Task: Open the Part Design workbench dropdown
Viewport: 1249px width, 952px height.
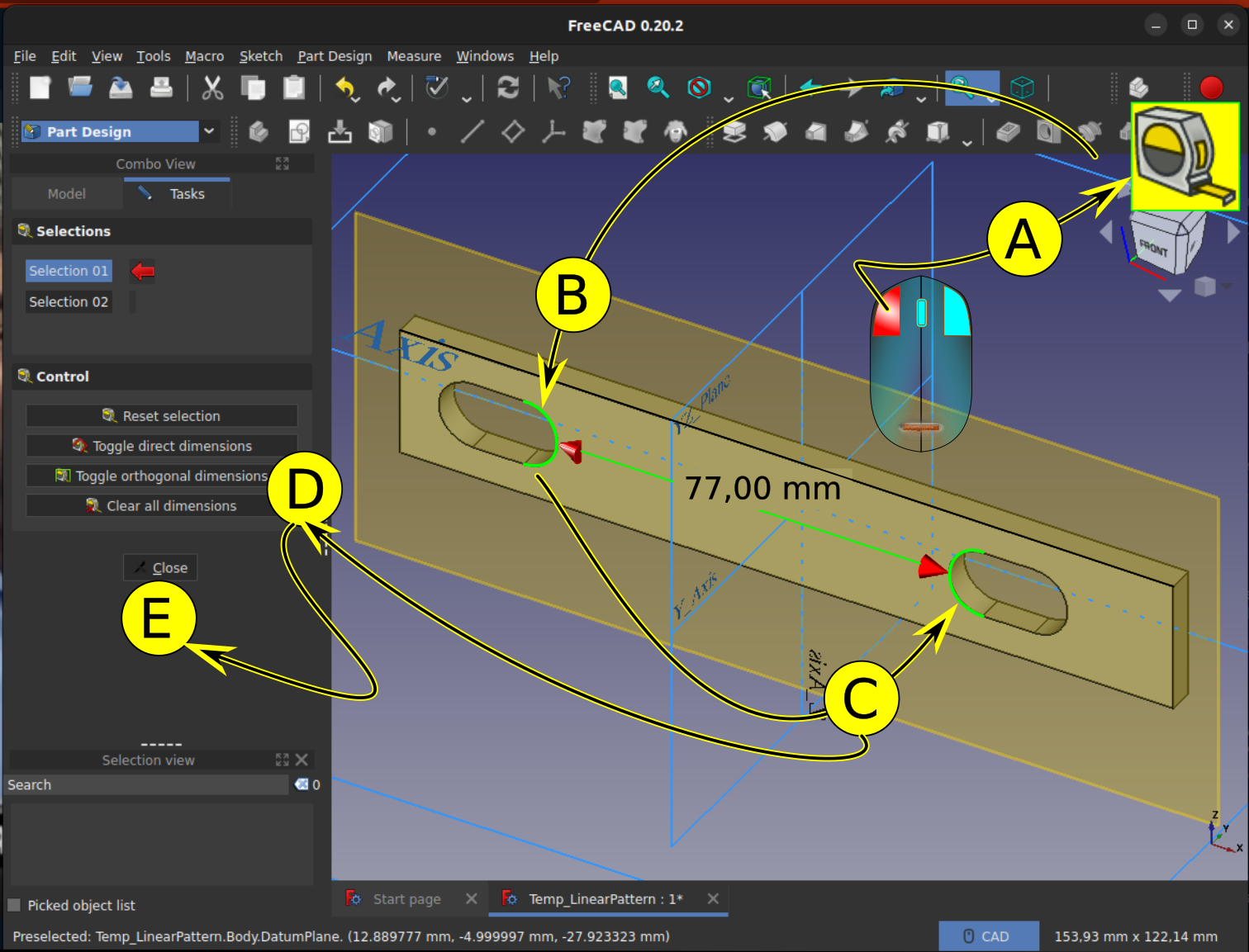Action: tap(209, 131)
